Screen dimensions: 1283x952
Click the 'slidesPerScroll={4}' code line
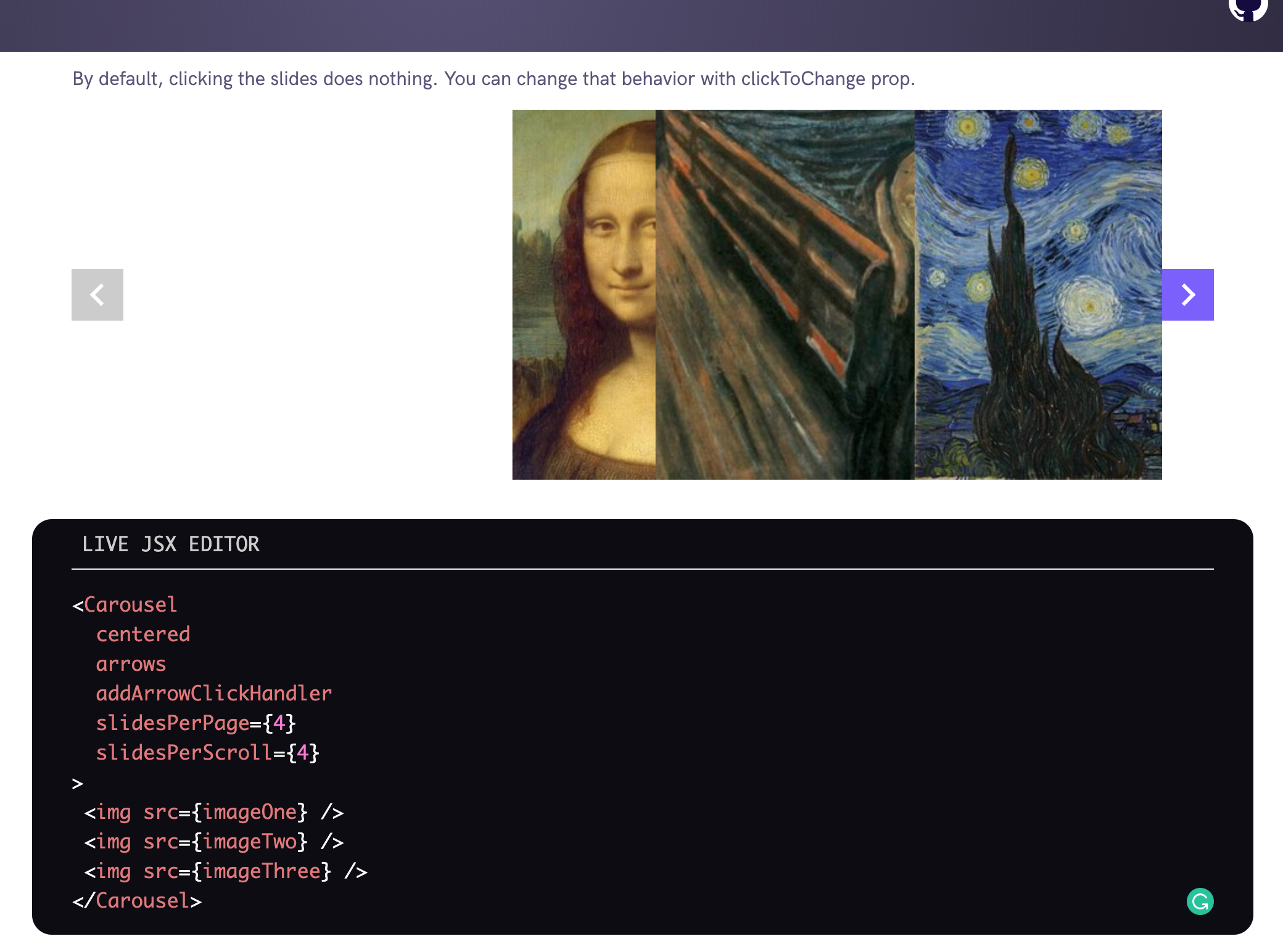click(208, 753)
